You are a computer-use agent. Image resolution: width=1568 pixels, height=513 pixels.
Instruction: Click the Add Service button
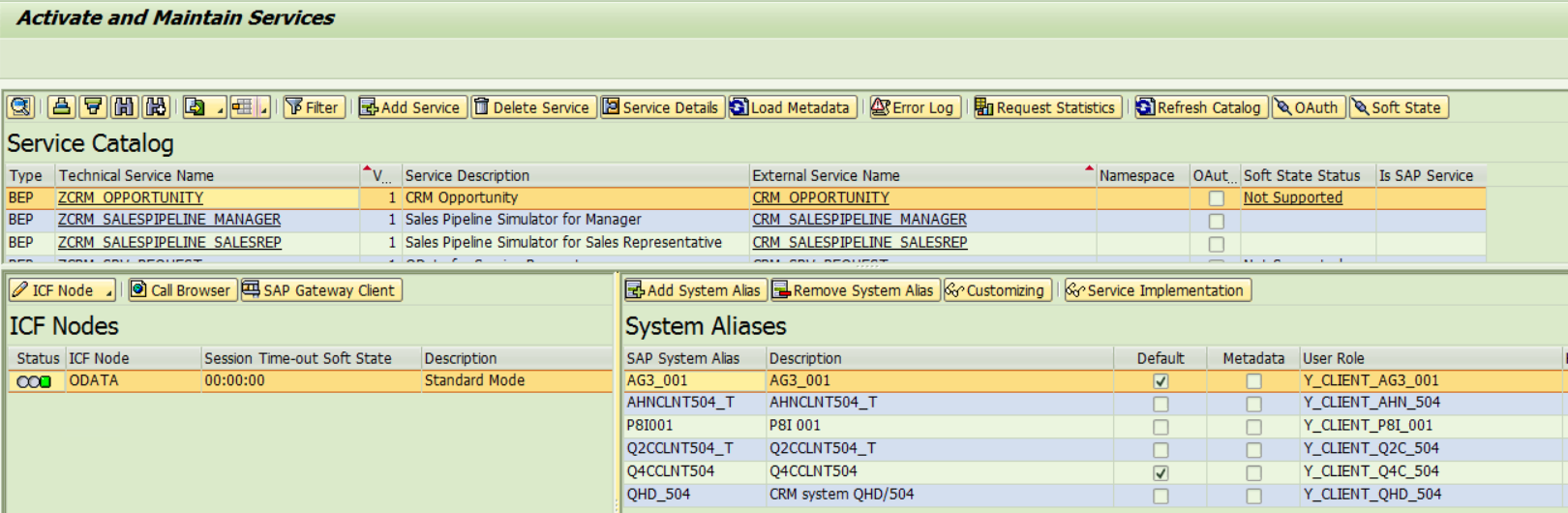coord(411,107)
